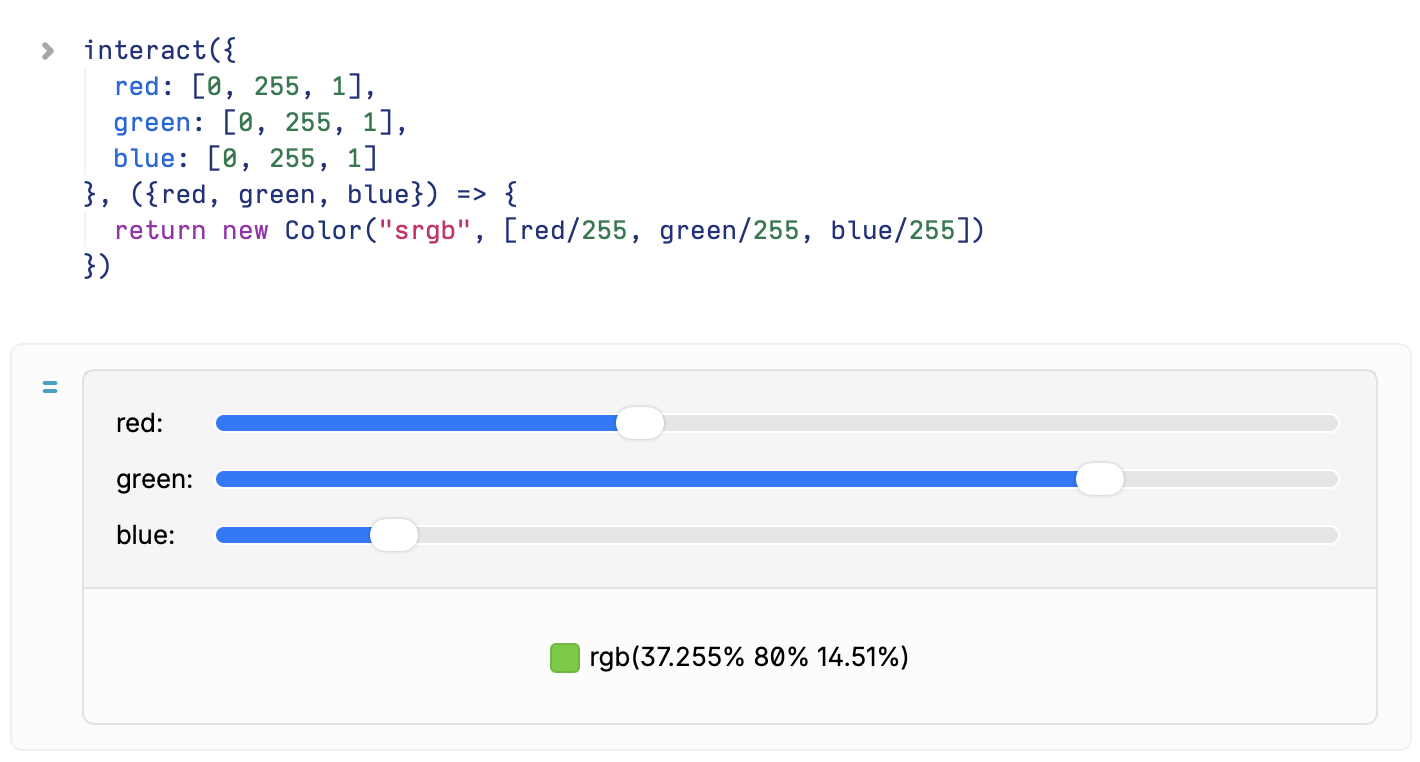
Task: Click the "green:" slider label
Action: click(154, 480)
